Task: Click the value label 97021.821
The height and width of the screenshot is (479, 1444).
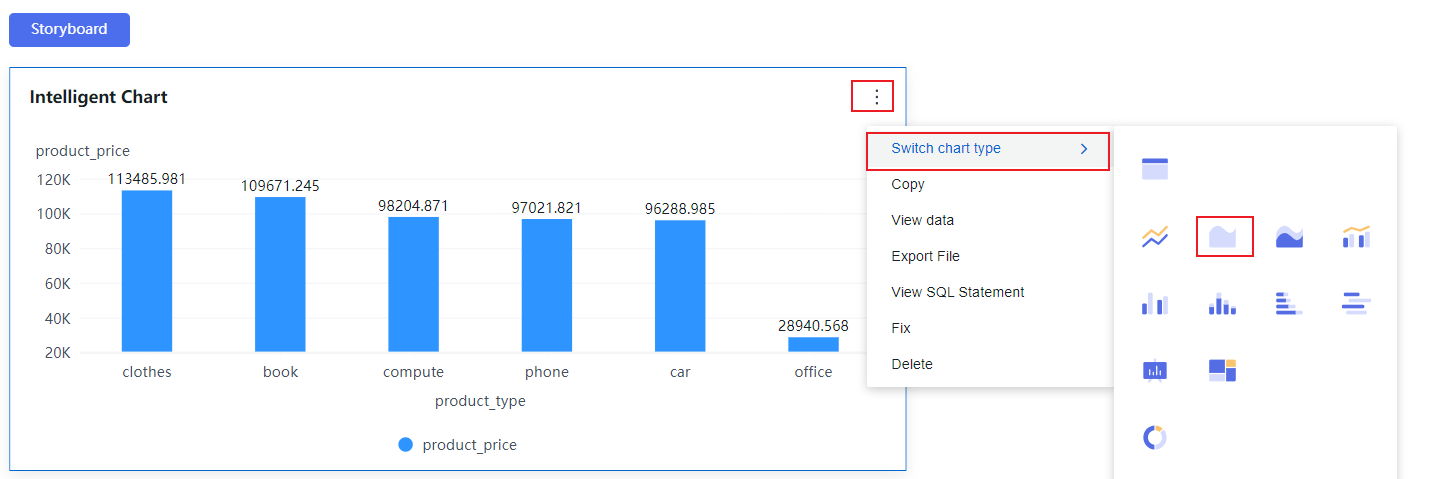Action: pyautogui.click(x=546, y=208)
